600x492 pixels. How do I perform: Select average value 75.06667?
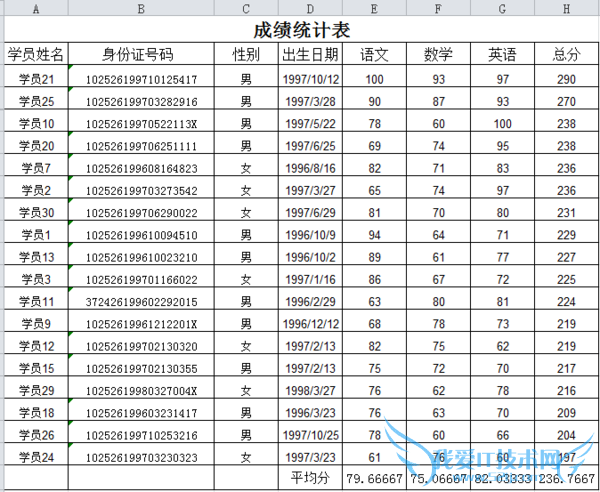[x=438, y=477]
